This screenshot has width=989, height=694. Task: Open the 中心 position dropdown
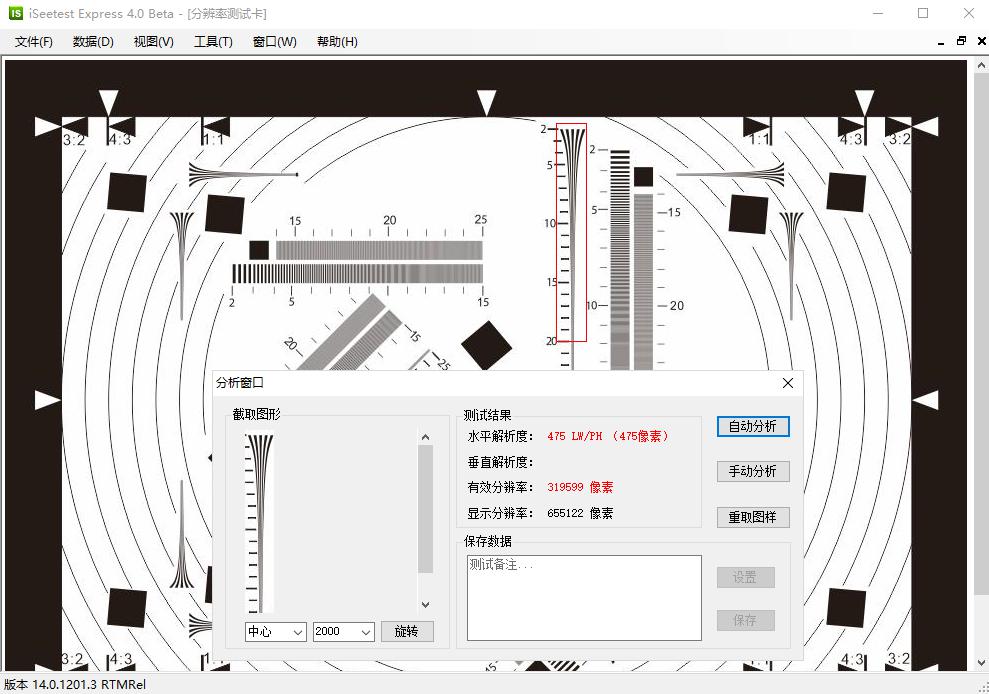click(276, 632)
